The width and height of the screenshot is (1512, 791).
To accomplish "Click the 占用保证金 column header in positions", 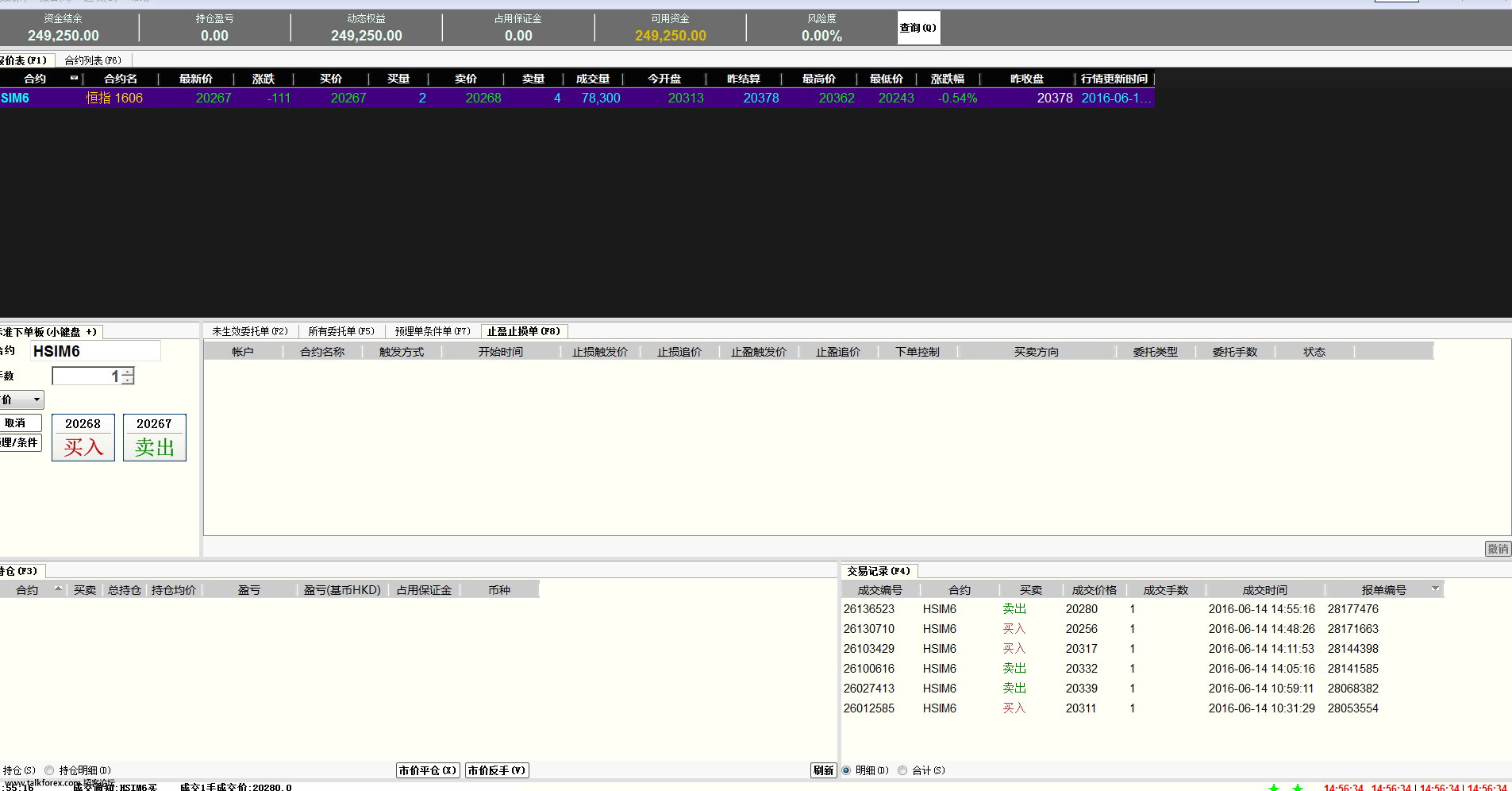I will 424,590.
